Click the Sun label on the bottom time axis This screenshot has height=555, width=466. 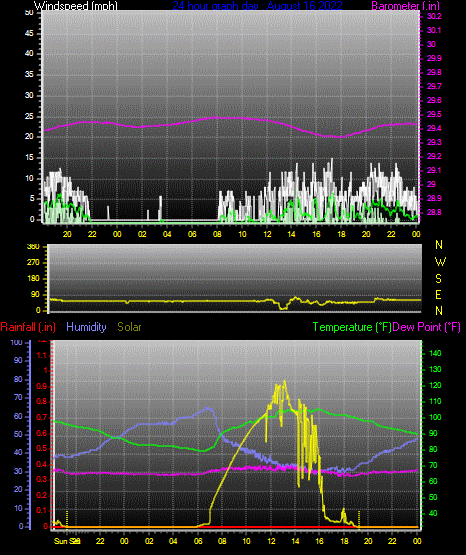61,541
